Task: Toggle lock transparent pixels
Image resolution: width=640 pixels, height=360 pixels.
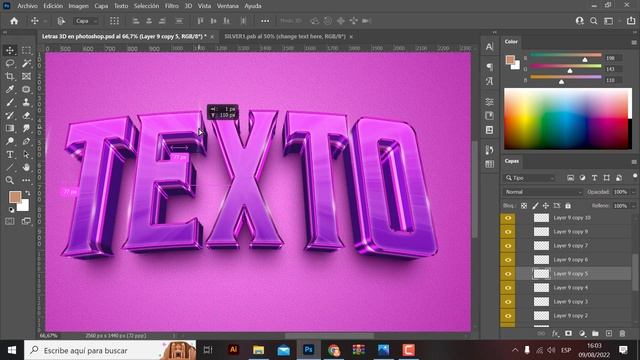Action: (x=524, y=206)
